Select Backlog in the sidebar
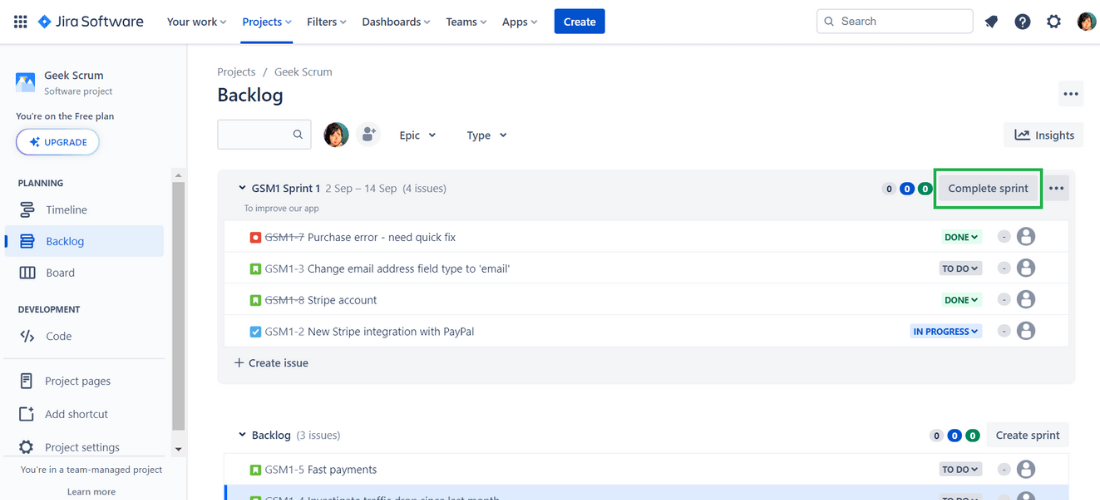 [84, 241]
